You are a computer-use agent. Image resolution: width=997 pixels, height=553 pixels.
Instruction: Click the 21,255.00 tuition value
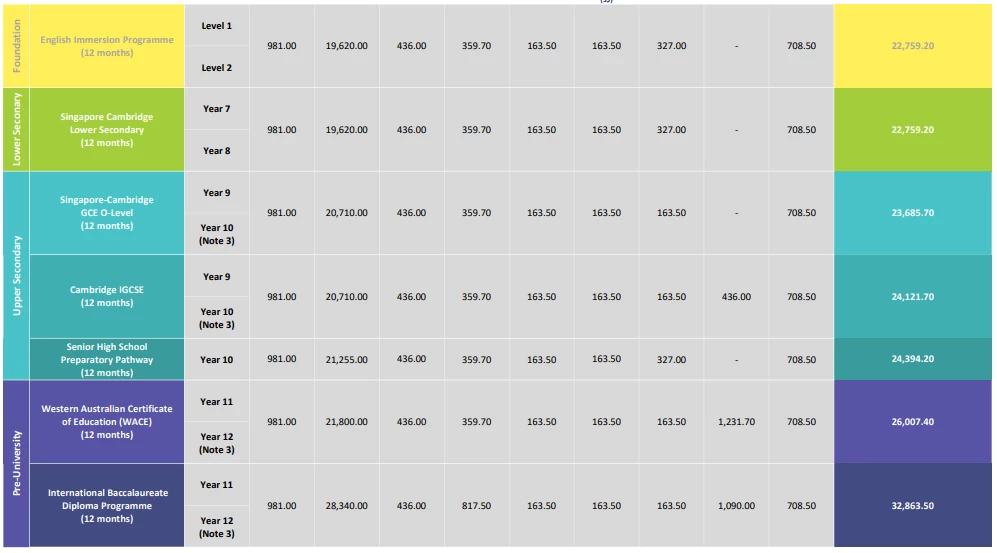[x=347, y=359]
